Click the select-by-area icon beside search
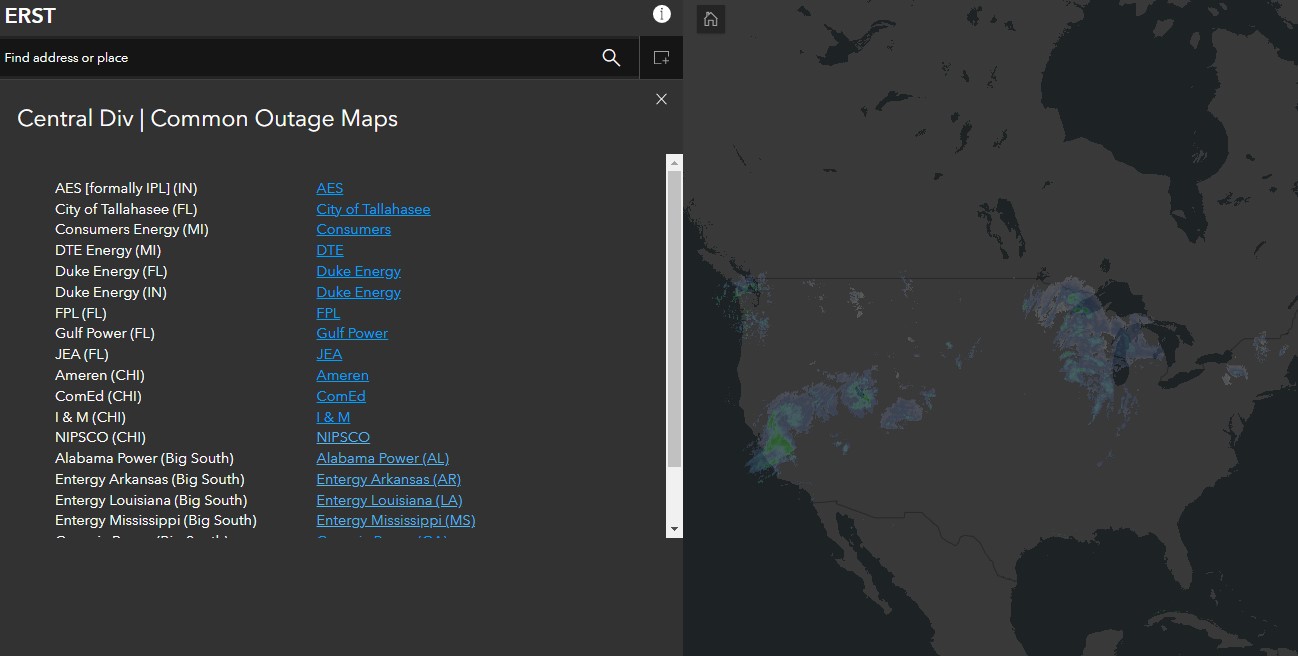 pyautogui.click(x=661, y=58)
